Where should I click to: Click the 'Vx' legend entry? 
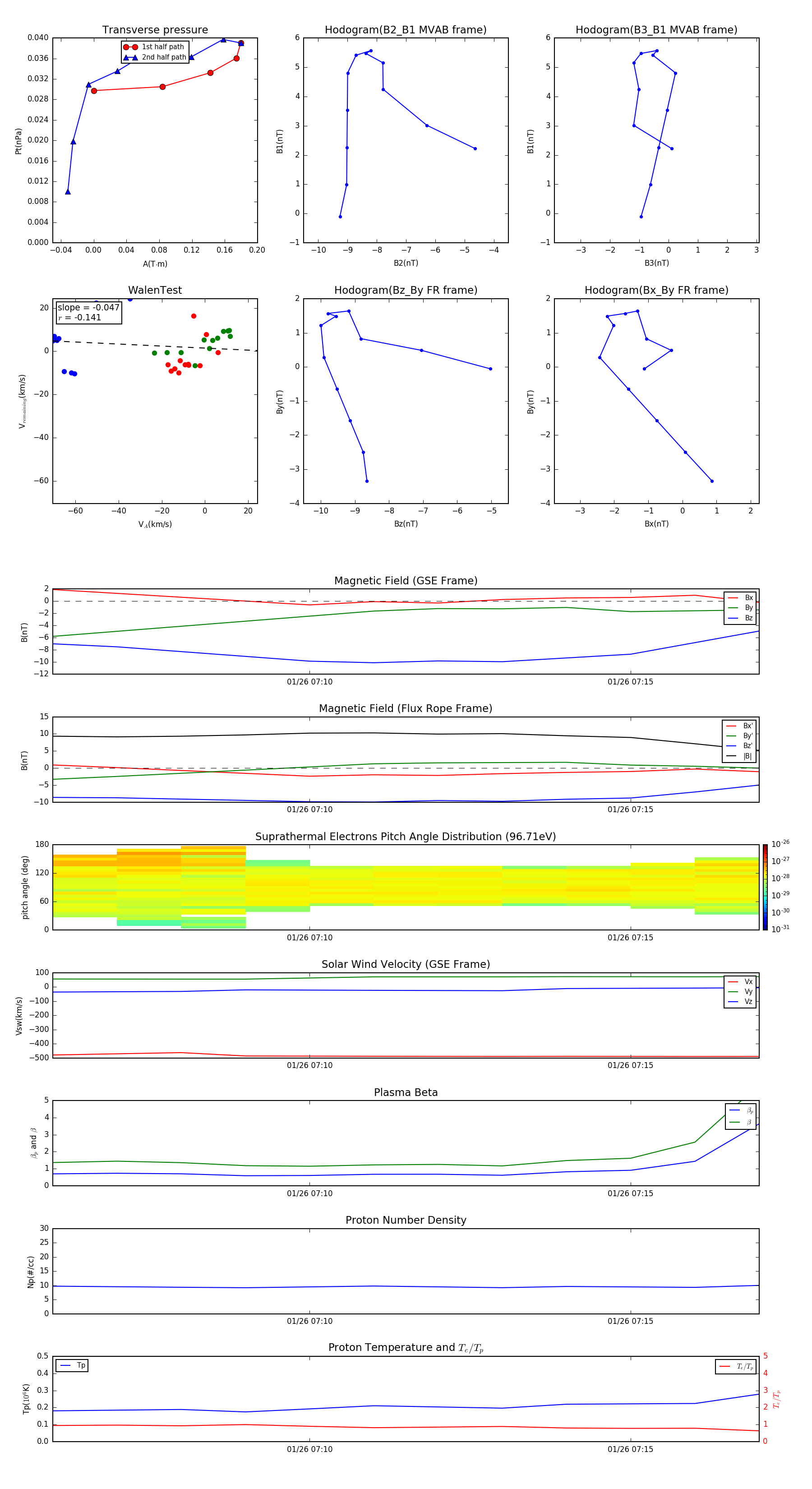click(x=740, y=981)
